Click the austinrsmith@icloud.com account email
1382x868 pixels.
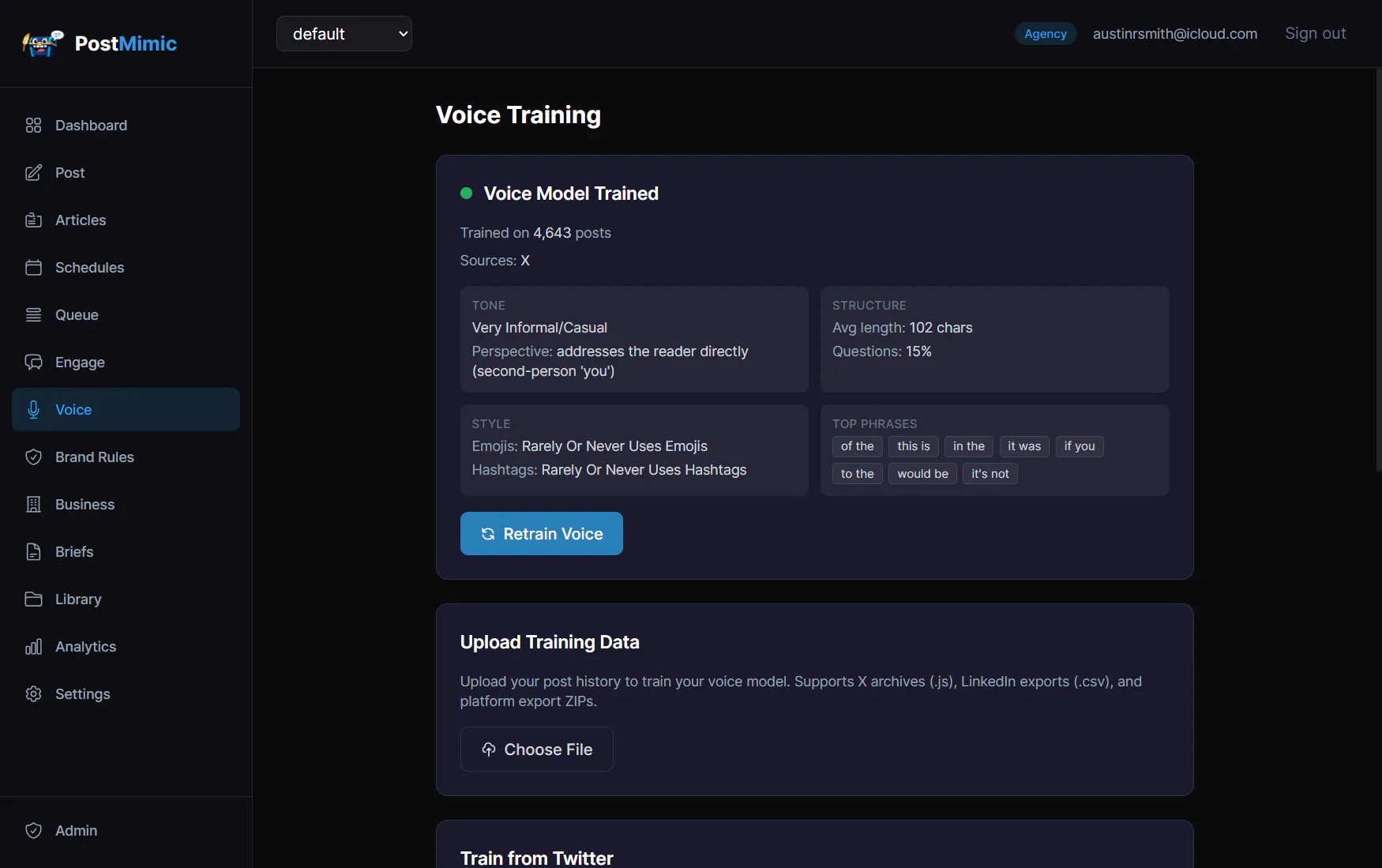1175,34
